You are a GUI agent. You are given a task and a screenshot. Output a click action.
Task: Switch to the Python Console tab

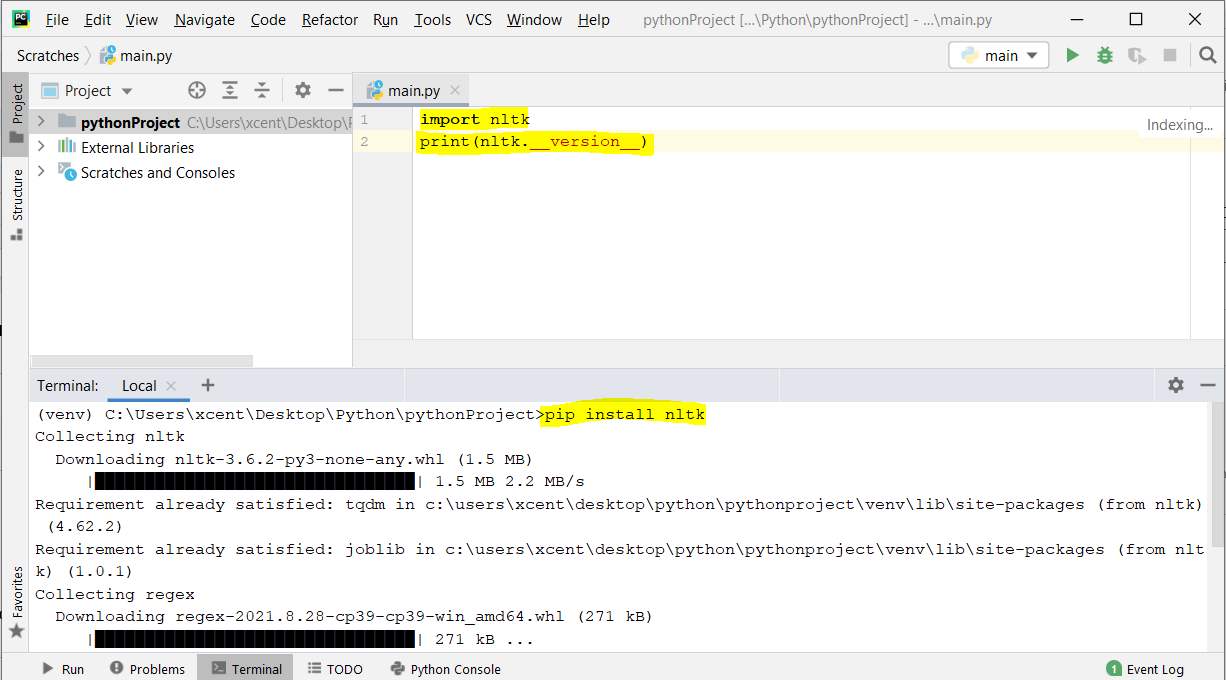coord(446,669)
